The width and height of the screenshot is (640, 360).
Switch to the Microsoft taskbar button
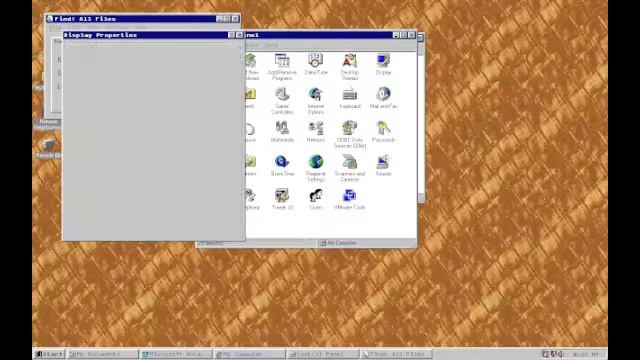[x=176, y=354]
